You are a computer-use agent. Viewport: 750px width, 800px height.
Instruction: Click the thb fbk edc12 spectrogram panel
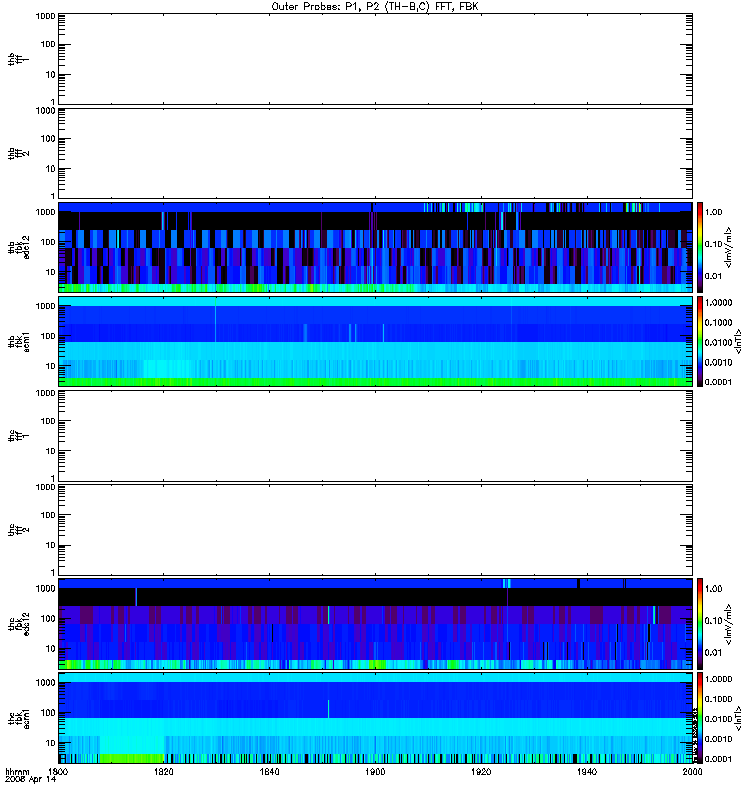[x=375, y=247]
